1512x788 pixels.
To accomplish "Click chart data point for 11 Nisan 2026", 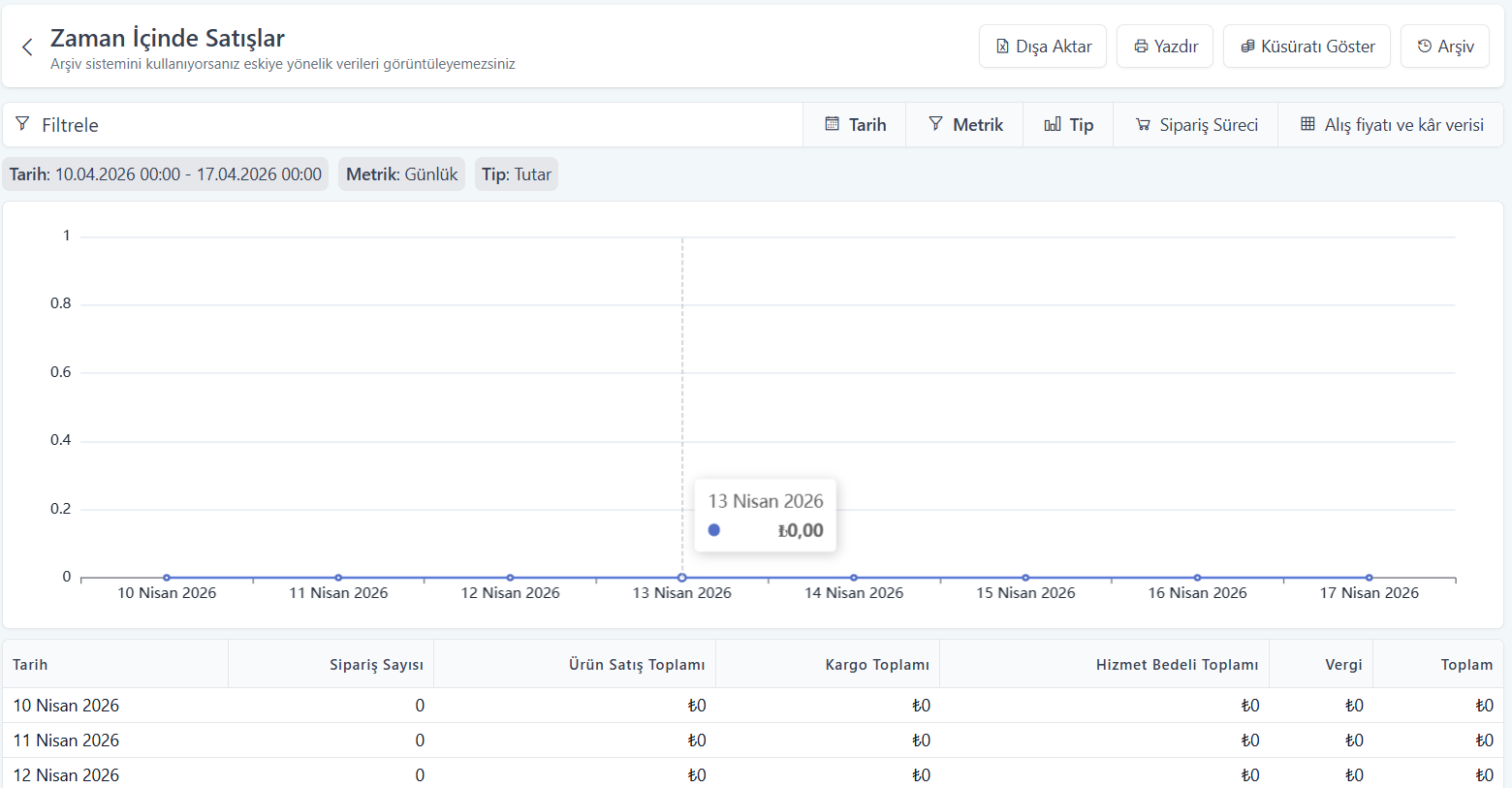I will tap(338, 578).
